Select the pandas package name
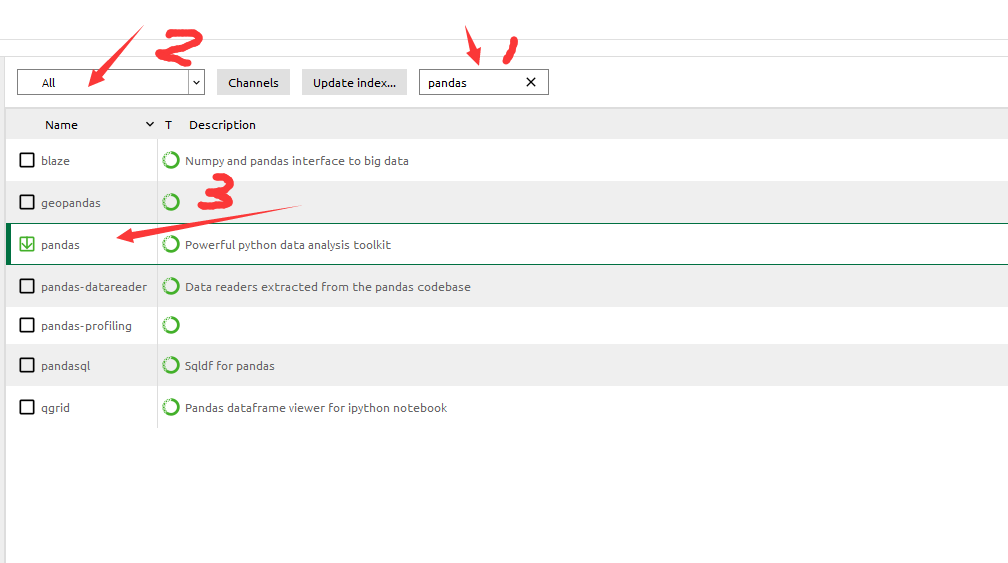The image size is (1008, 563). click(x=60, y=245)
